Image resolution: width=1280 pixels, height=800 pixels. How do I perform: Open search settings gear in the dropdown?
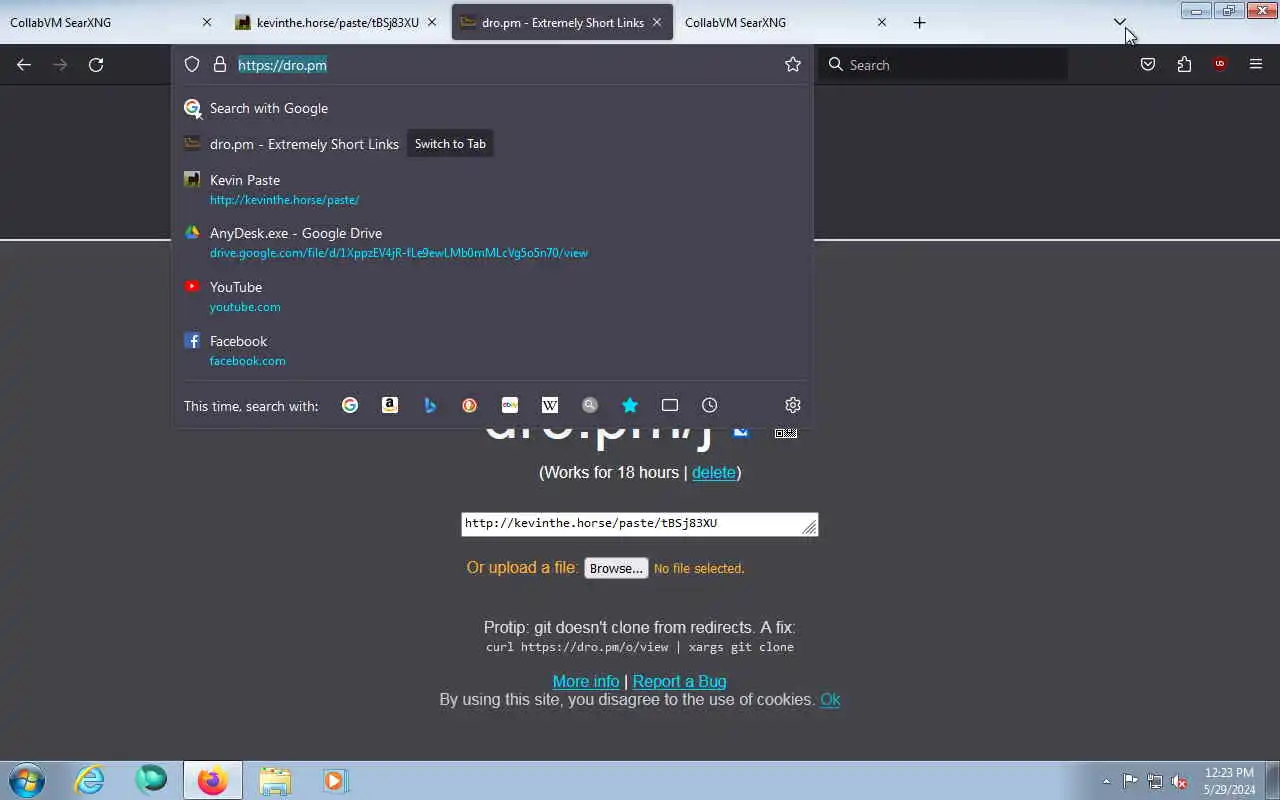tap(793, 405)
